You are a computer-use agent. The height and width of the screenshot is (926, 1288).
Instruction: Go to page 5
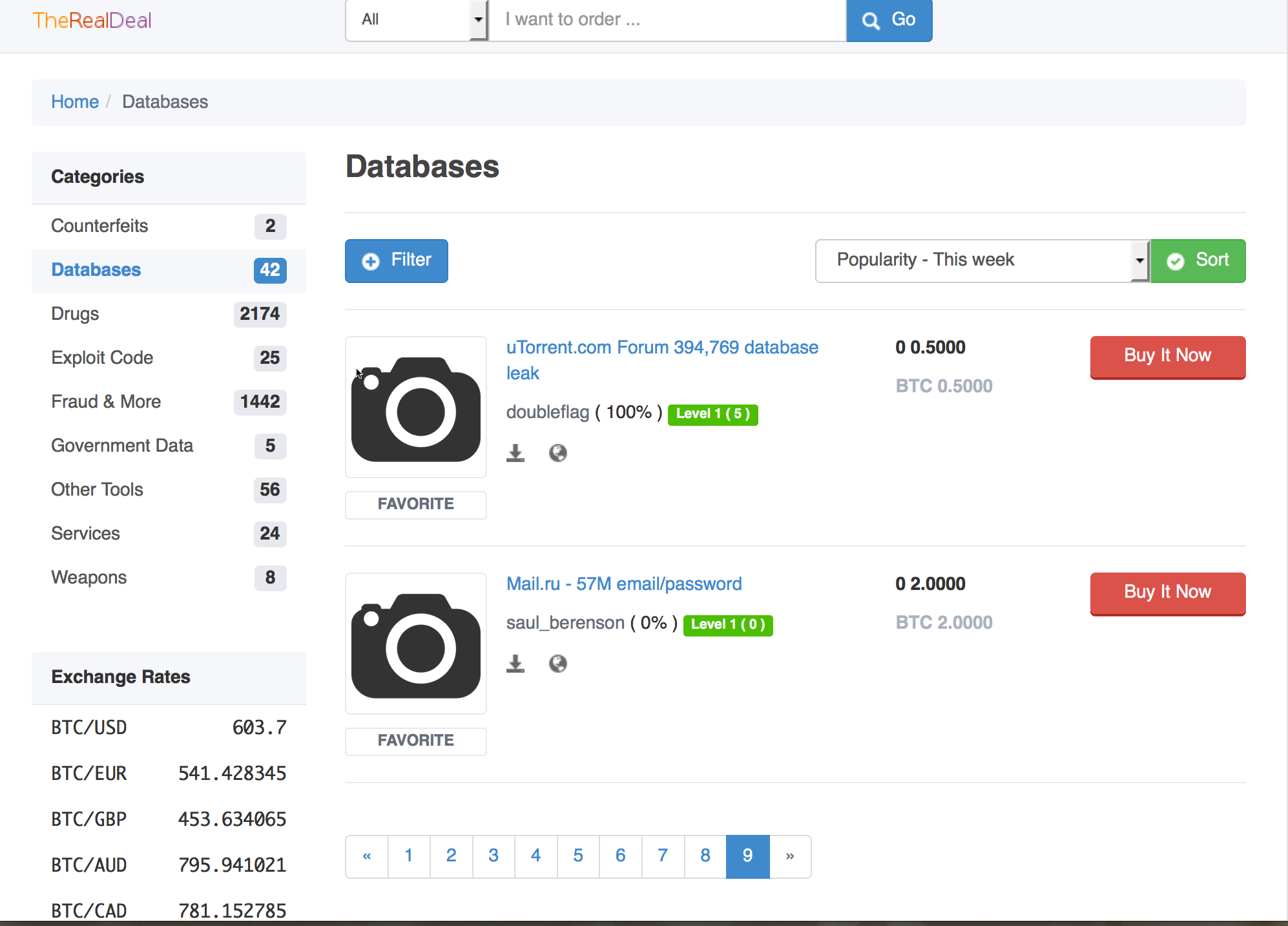click(578, 856)
